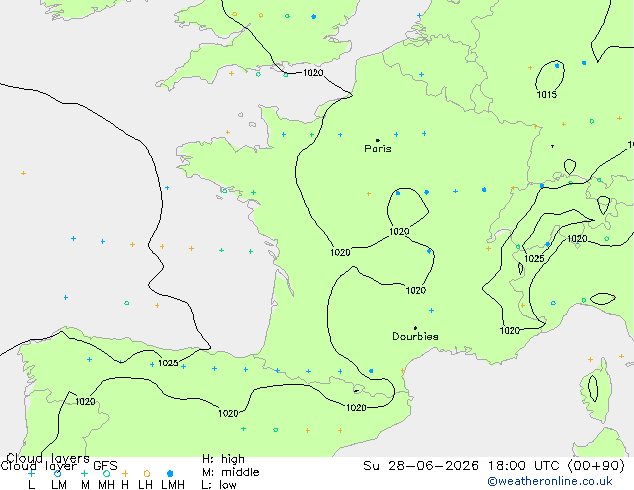Click the 1015 isobar label over Germany
Viewport: 634px width, 490px height.
click(x=547, y=95)
